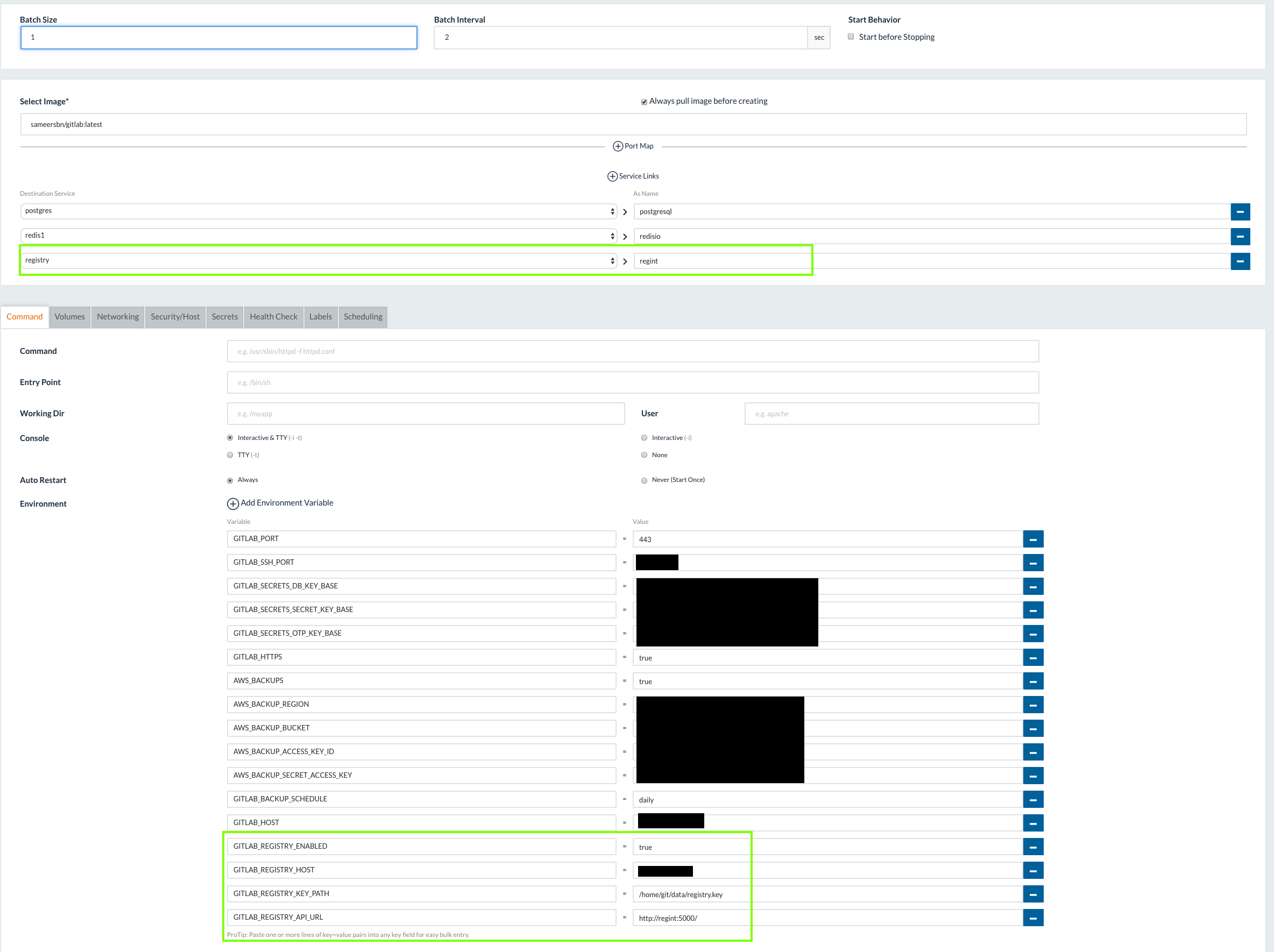The width and height of the screenshot is (1274, 952).
Task: Delete the GITLAB_PORT variable row
Action: click(1032, 539)
